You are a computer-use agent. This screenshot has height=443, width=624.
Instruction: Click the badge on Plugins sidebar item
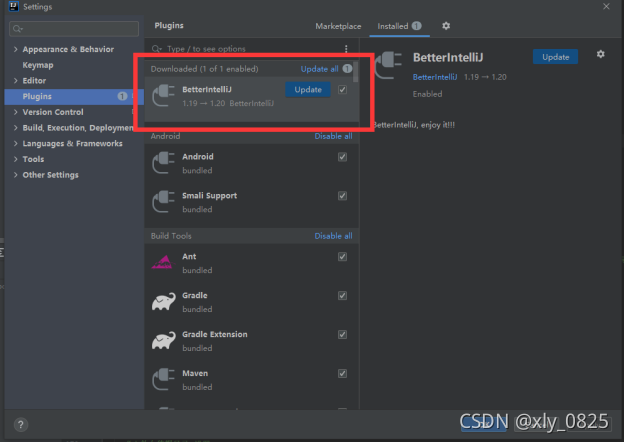coord(122,96)
